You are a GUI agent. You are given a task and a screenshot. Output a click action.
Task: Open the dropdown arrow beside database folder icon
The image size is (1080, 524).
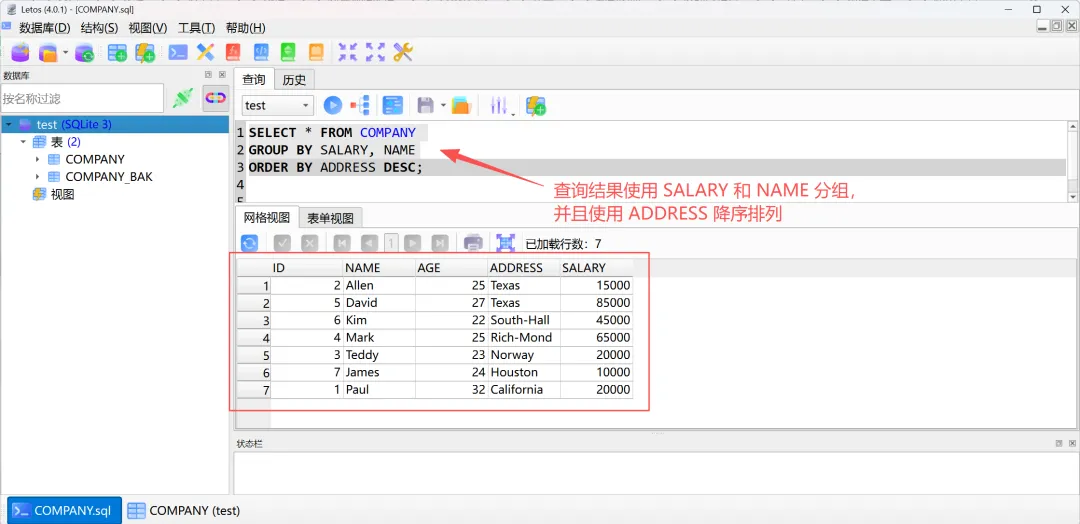(x=65, y=52)
